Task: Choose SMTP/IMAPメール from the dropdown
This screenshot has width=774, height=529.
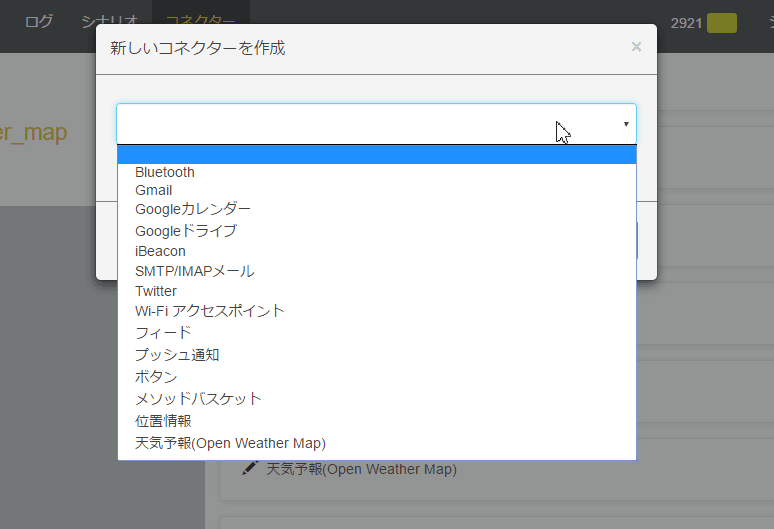Action: tap(195, 271)
